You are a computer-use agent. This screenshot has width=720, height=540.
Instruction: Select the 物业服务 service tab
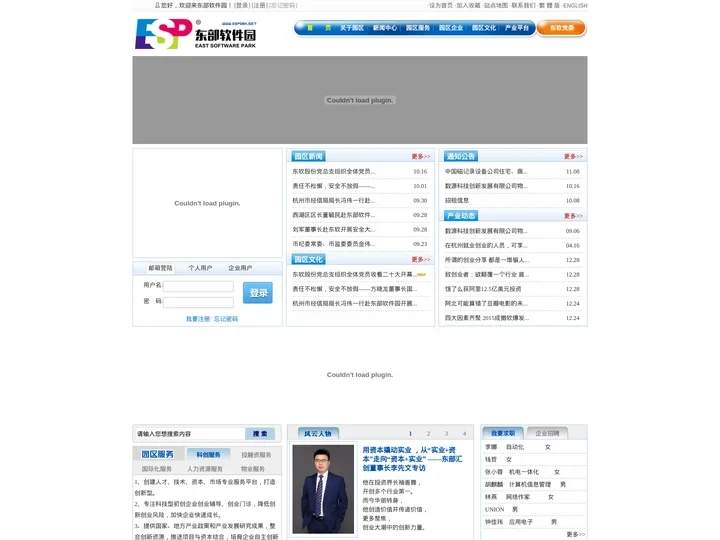pos(253,469)
